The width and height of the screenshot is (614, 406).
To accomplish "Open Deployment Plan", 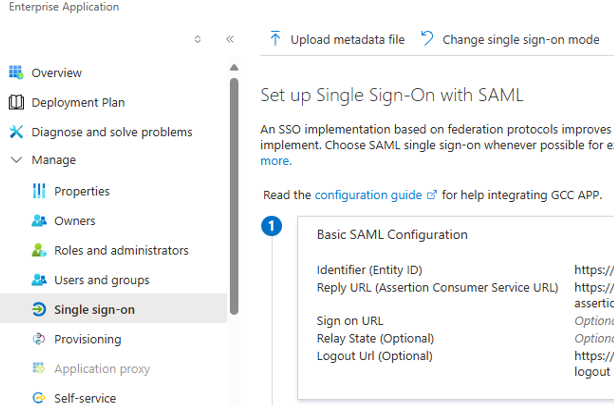I will (x=78, y=103).
